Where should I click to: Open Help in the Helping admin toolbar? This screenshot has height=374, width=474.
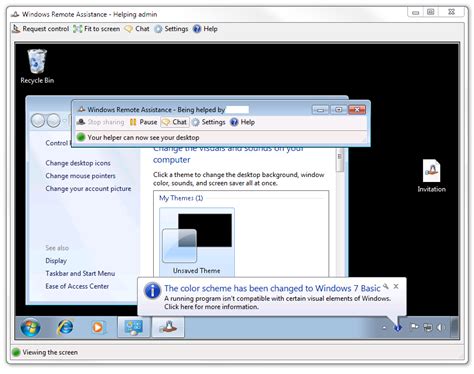click(x=205, y=29)
